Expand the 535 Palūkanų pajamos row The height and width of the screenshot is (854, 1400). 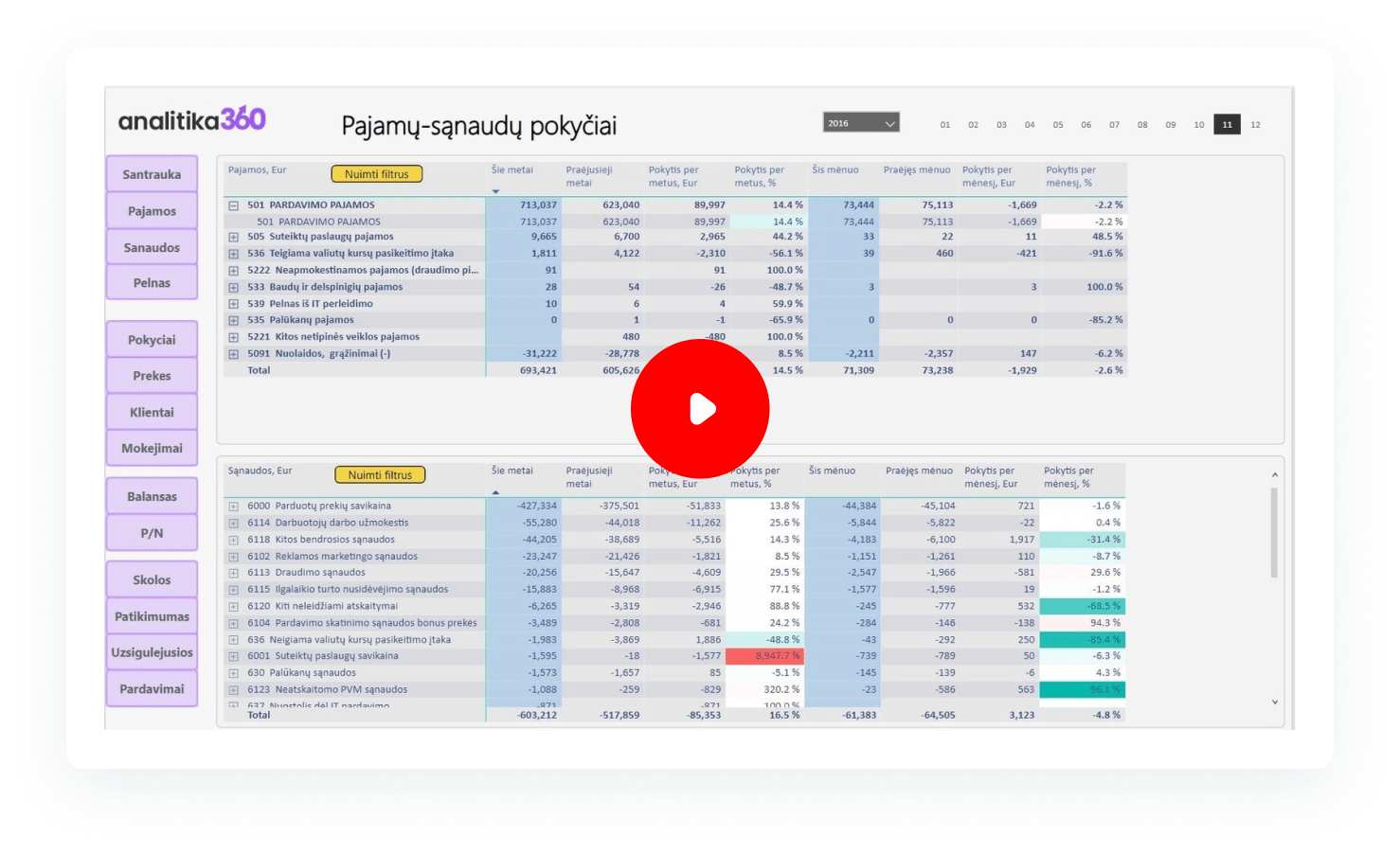pos(233,320)
